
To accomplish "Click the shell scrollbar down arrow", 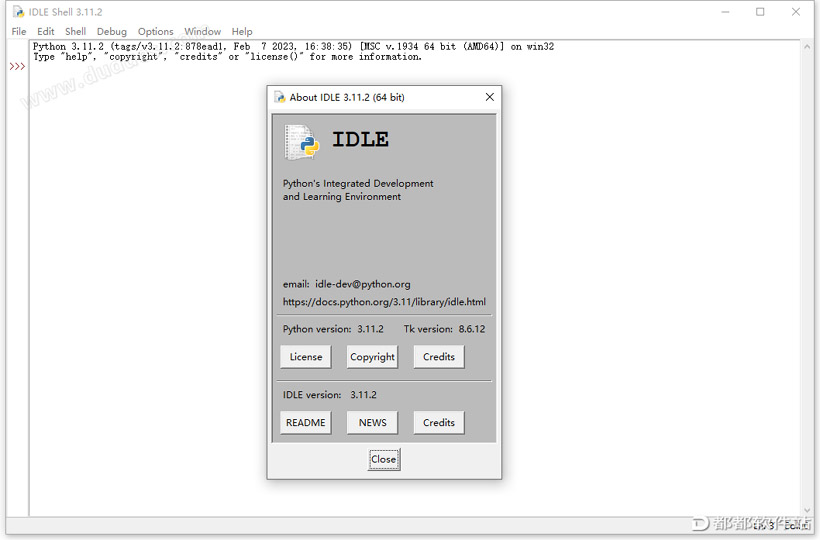I will pos(807,510).
